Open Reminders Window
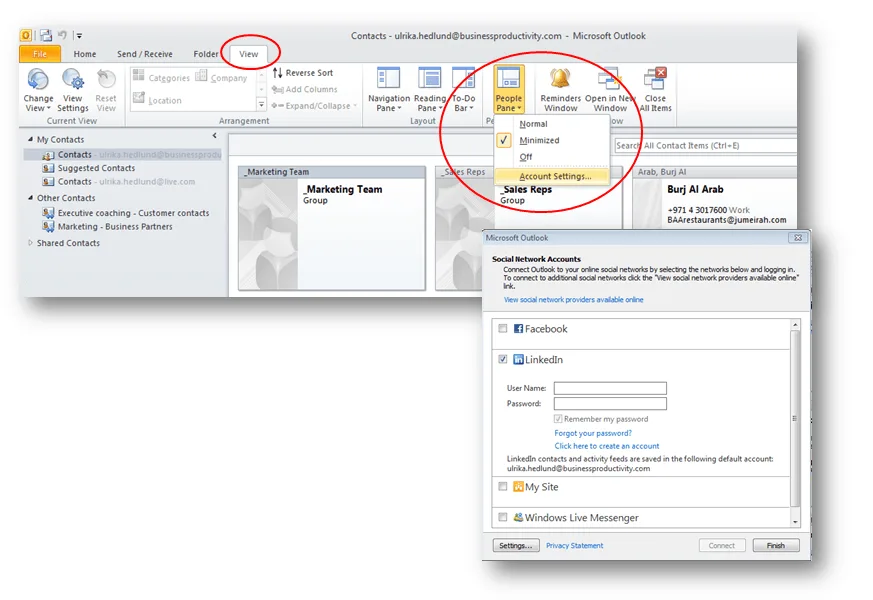 coord(560,90)
